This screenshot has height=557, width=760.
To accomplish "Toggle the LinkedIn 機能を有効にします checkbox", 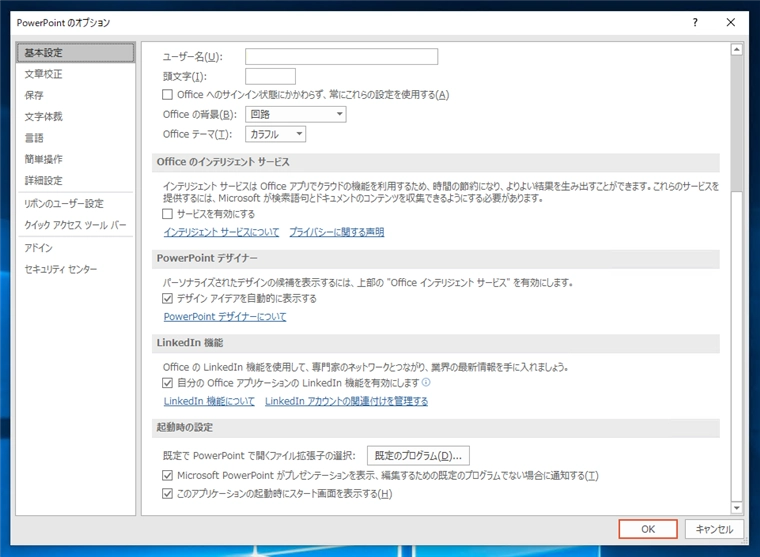I will coord(167,383).
